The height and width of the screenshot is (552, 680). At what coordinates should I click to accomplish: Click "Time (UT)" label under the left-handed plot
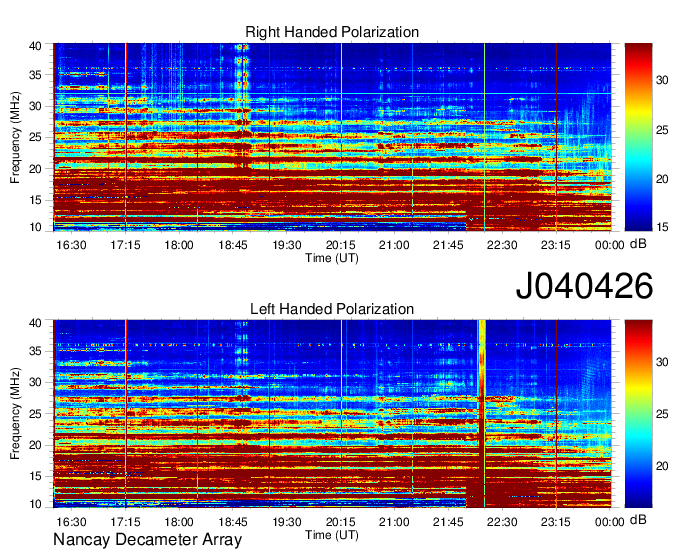pos(332,535)
